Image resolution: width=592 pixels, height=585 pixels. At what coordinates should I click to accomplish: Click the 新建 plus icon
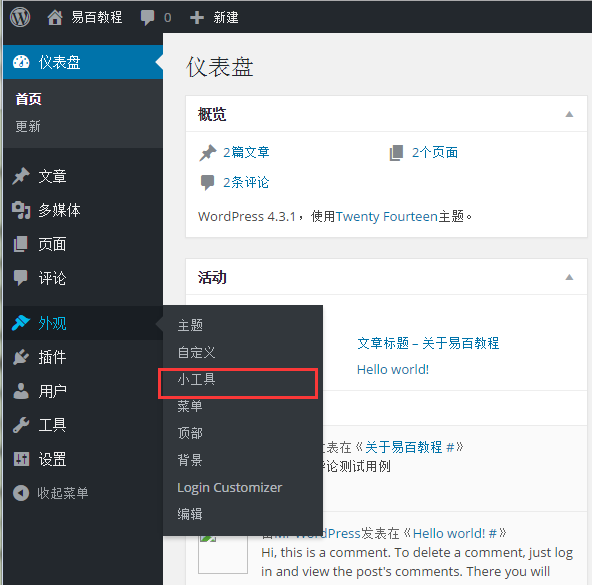click(x=197, y=17)
